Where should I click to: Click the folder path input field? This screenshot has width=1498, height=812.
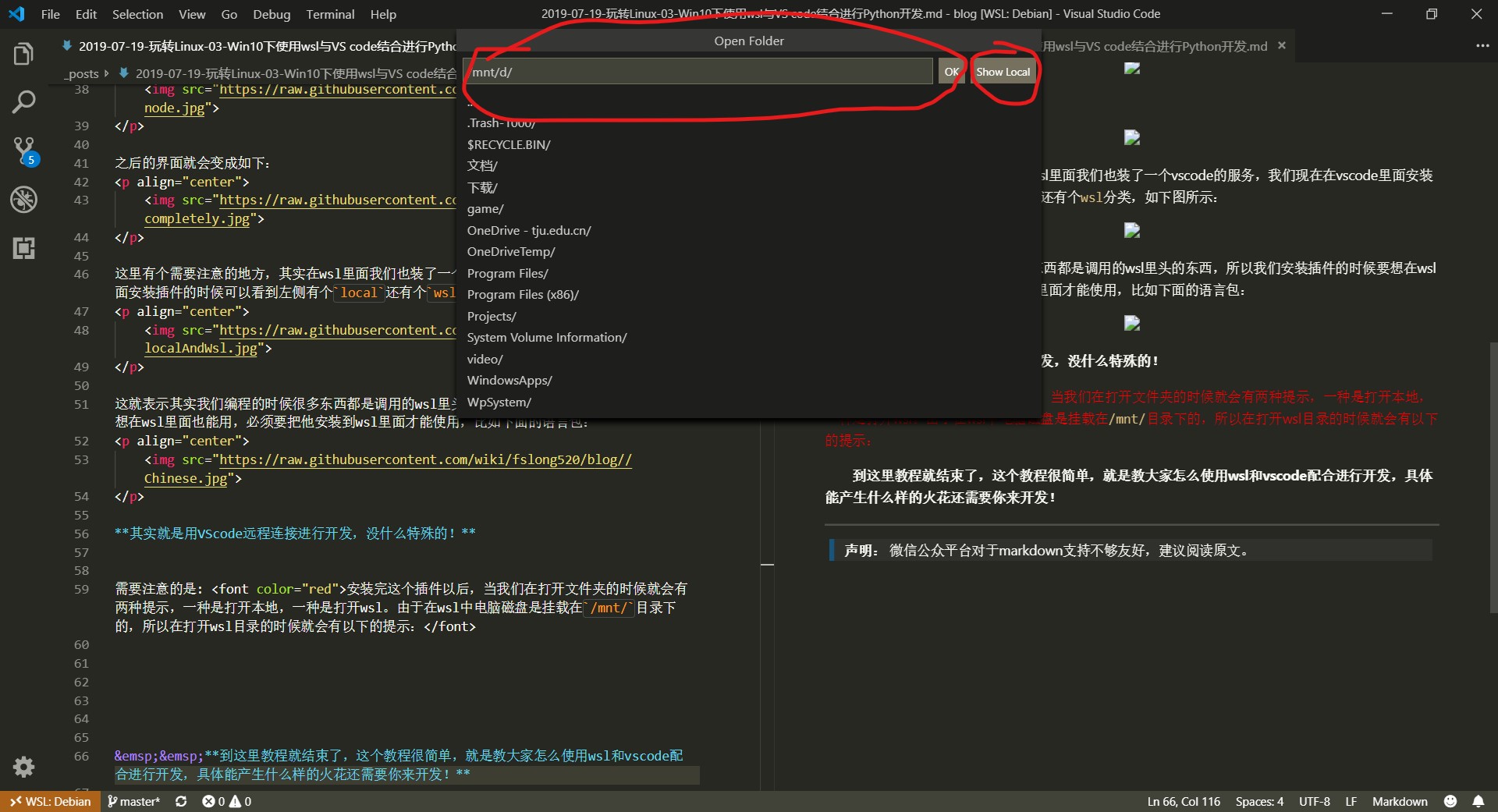(x=699, y=71)
